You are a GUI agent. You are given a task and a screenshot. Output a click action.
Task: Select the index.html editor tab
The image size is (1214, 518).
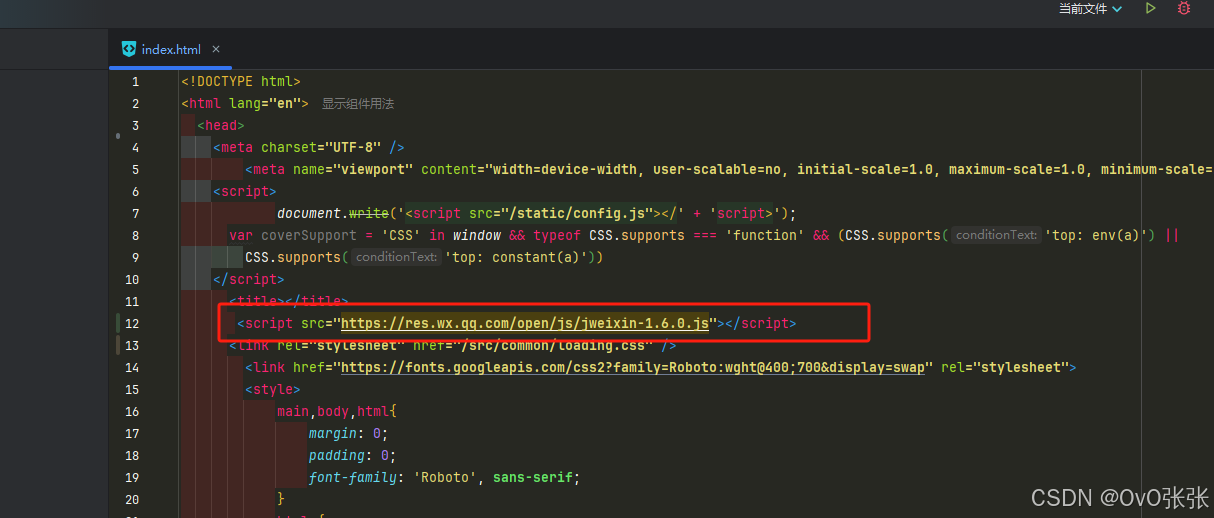171,49
